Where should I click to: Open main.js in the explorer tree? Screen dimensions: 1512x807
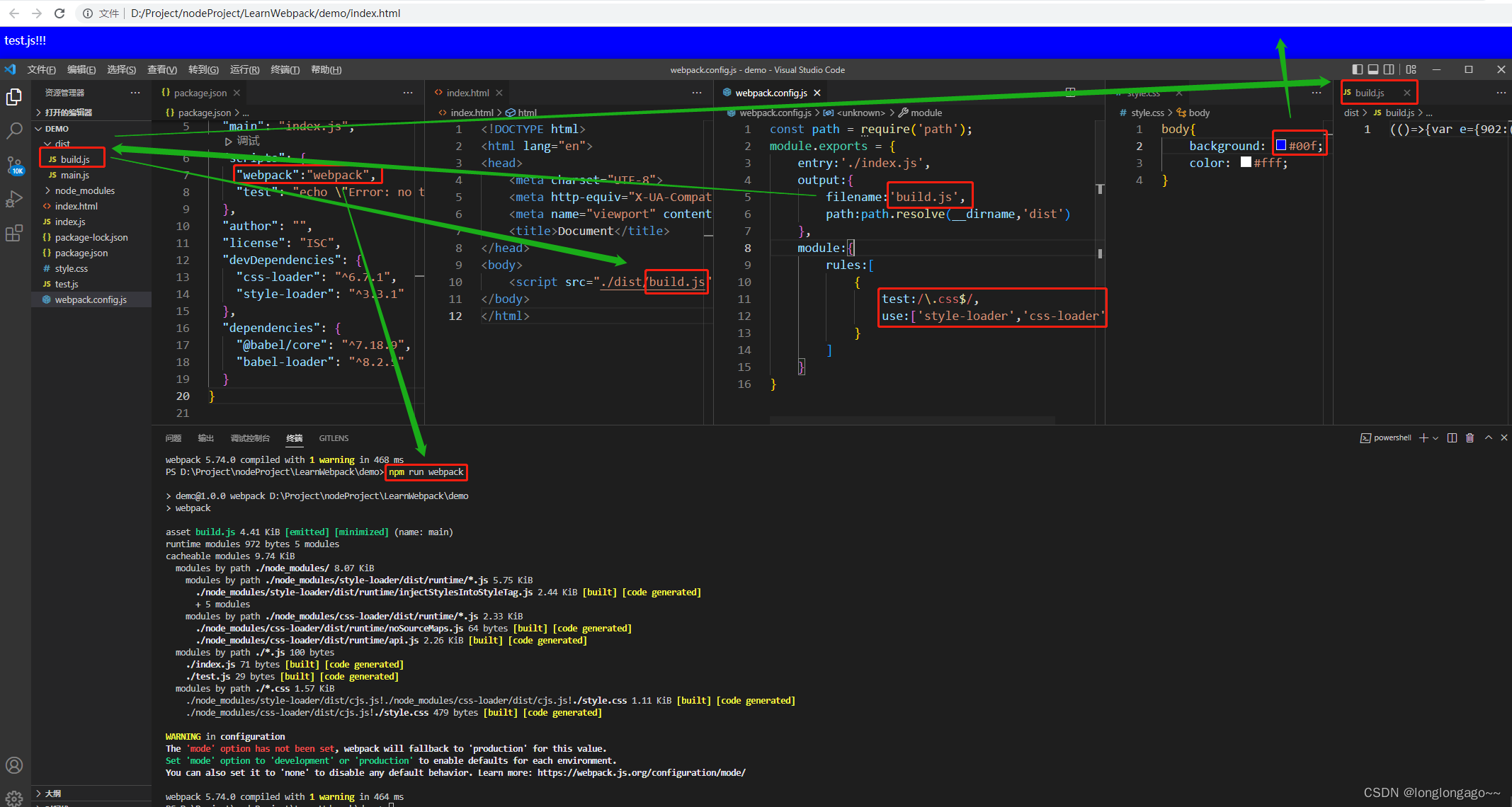92,175
